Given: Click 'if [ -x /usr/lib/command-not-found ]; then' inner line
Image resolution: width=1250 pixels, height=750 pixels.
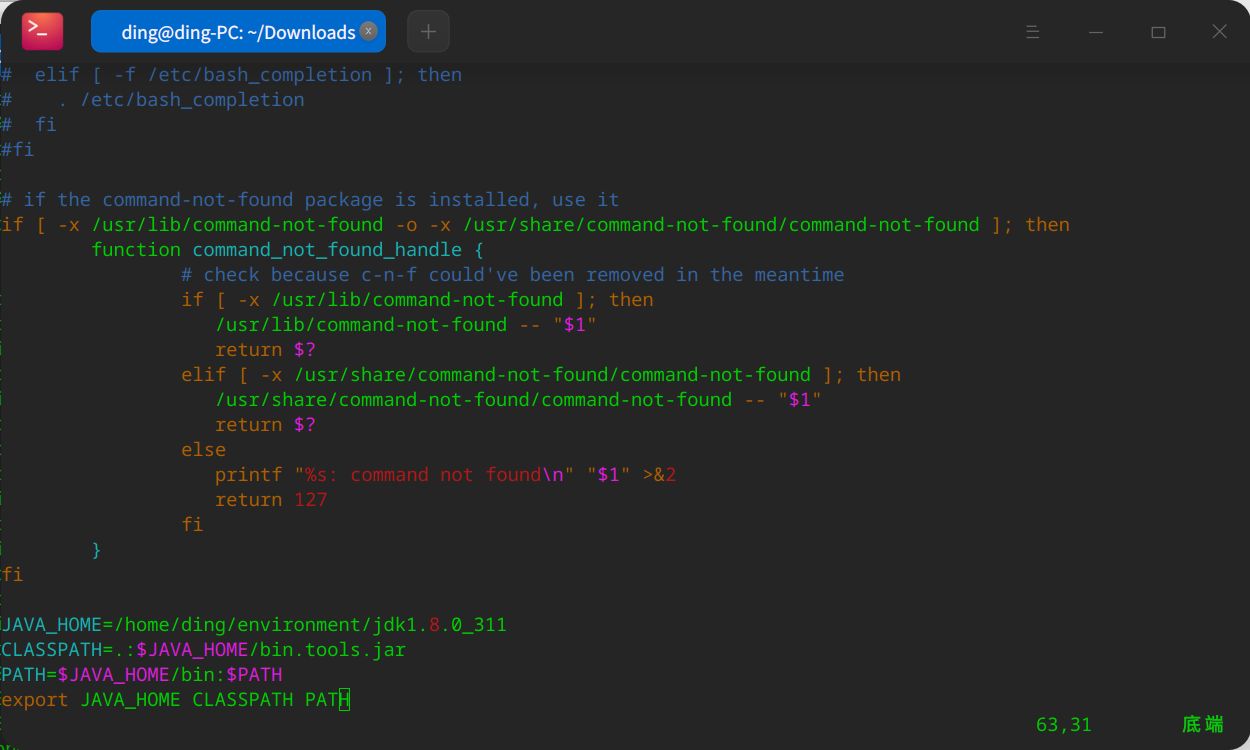Looking at the screenshot, I should click(x=417, y=300).
